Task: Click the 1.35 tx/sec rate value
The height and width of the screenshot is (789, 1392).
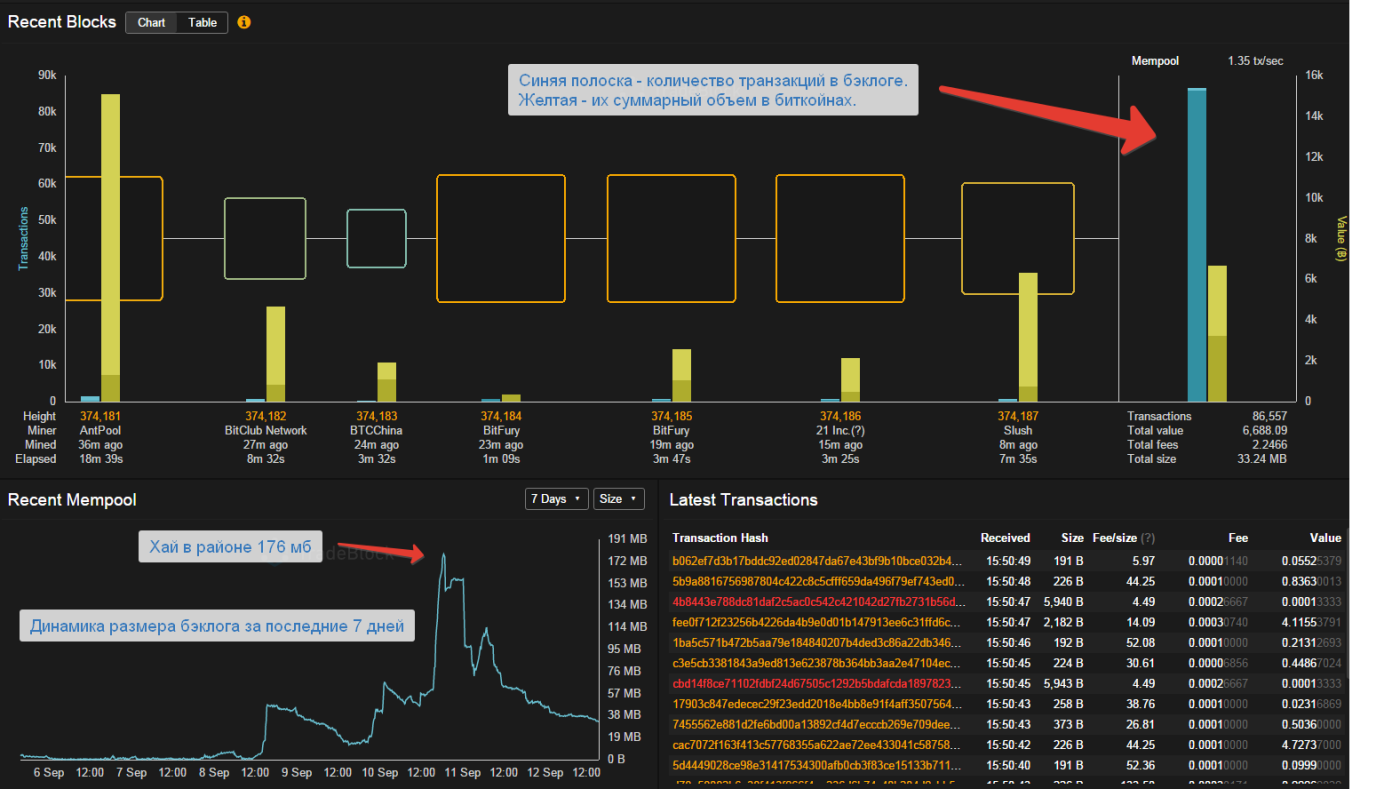Action: coord(1255,61)
